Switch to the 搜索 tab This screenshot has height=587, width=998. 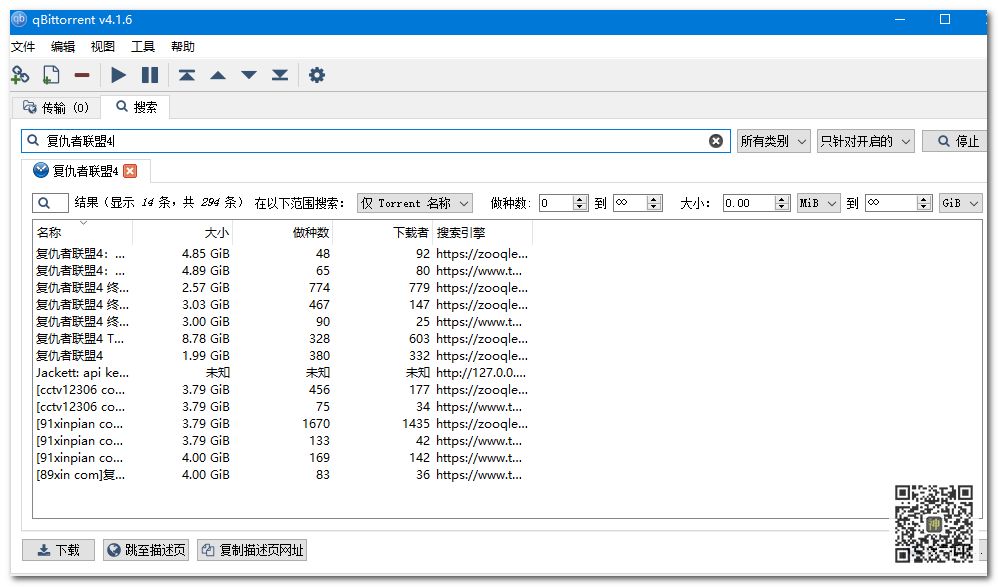[x=136, y=107]
